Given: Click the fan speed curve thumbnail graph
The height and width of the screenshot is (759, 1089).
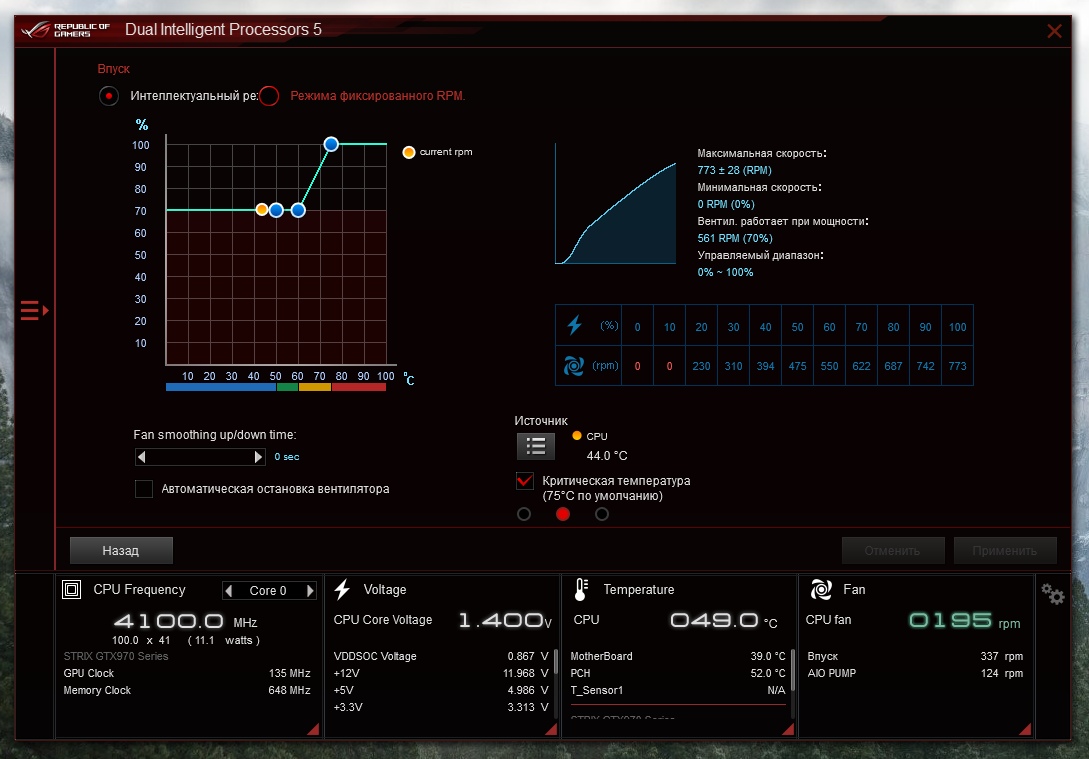Looking at the screenshot, I should click(x=615, y=203).
